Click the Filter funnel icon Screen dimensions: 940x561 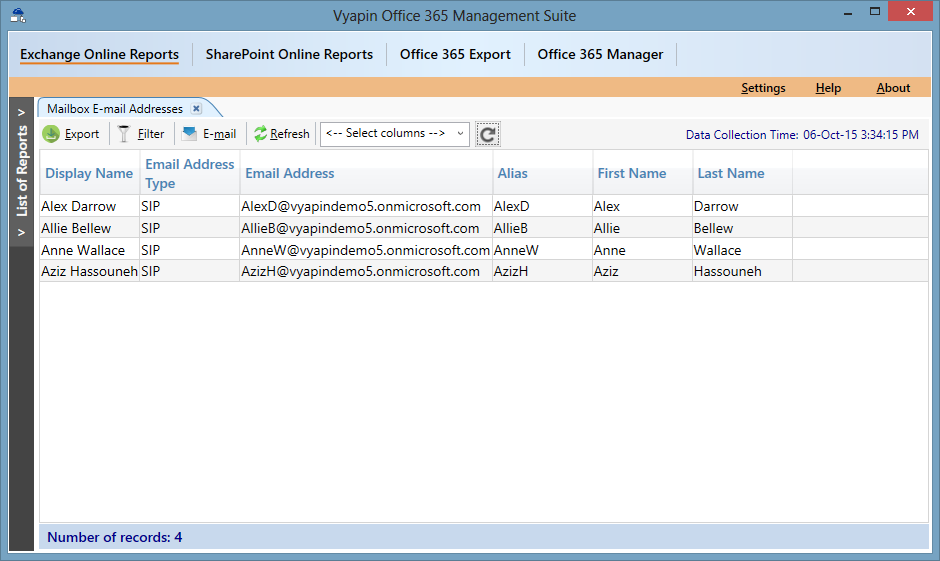tap(123, 134)
